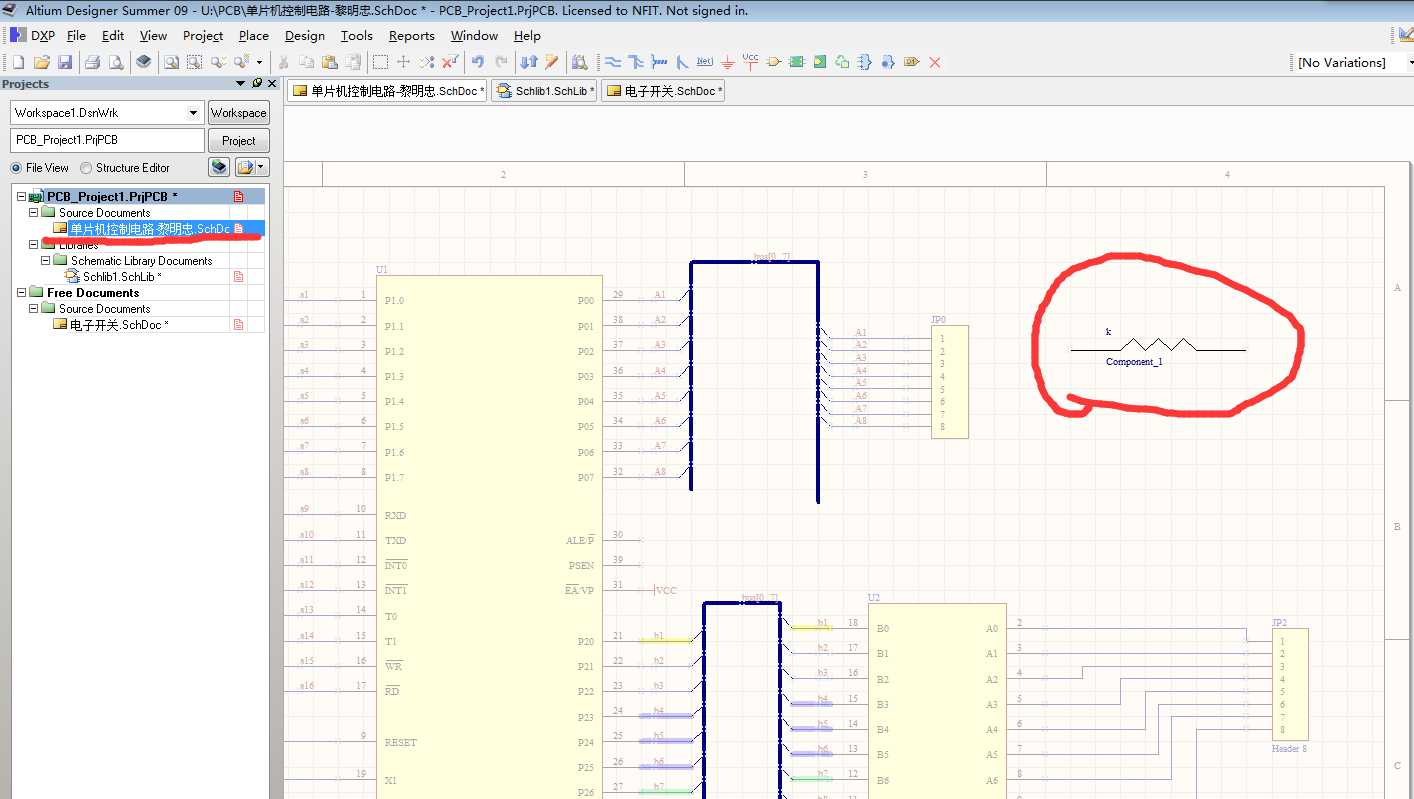Select the Place Part tool

[x=773, y=62]
